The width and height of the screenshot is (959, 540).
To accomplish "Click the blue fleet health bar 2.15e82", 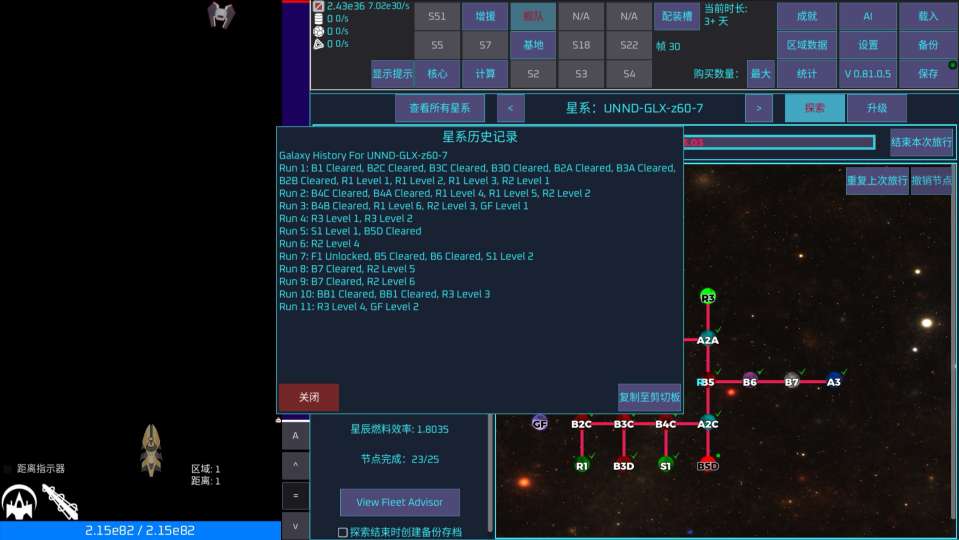I will tap(140, 530).
